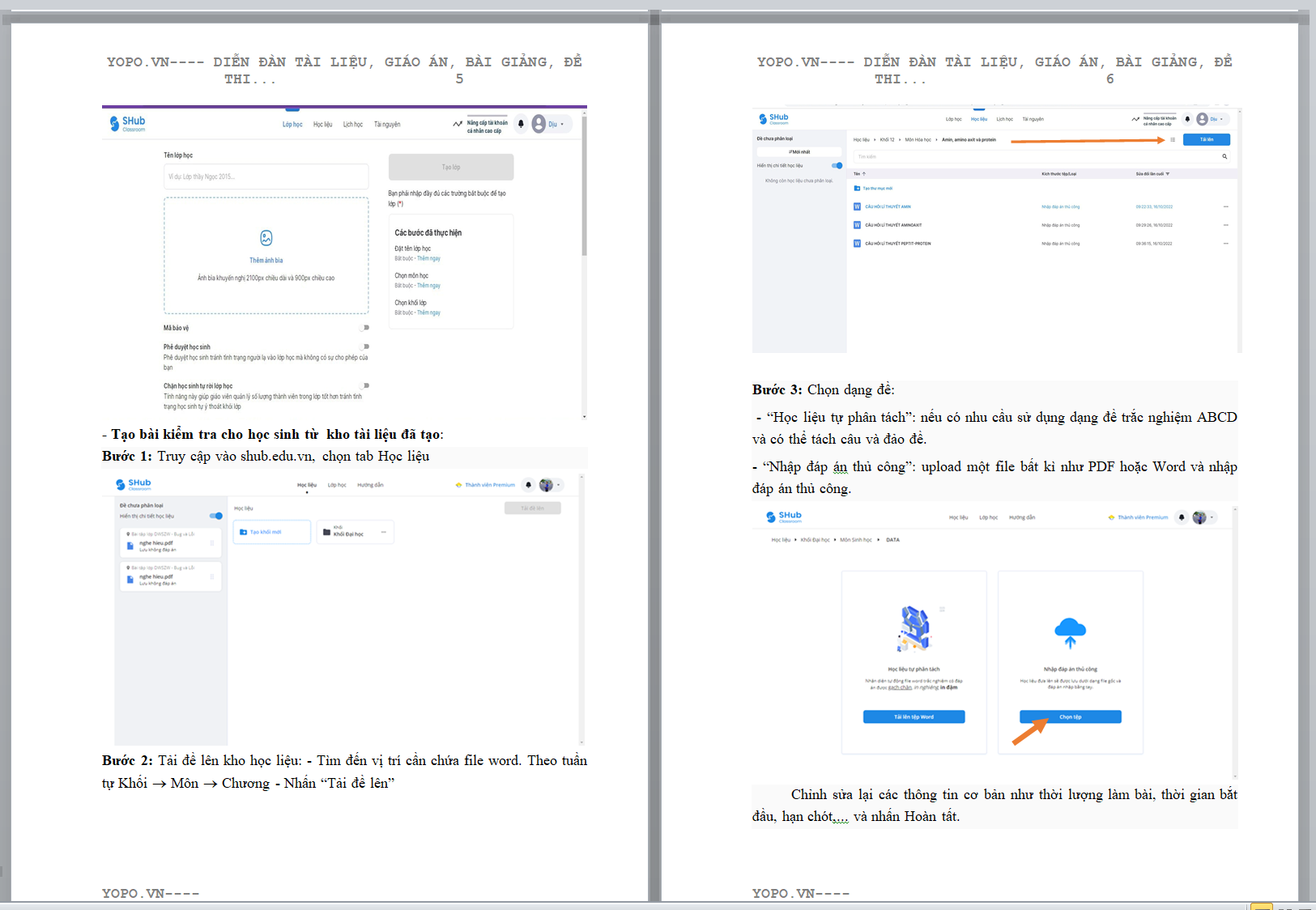Image resolution: width=1316 pixels, height=910 pixels.
Task: Click the 'Khối Đại học' folder icon
Action: pyautogui.click(x=326, y=532)
